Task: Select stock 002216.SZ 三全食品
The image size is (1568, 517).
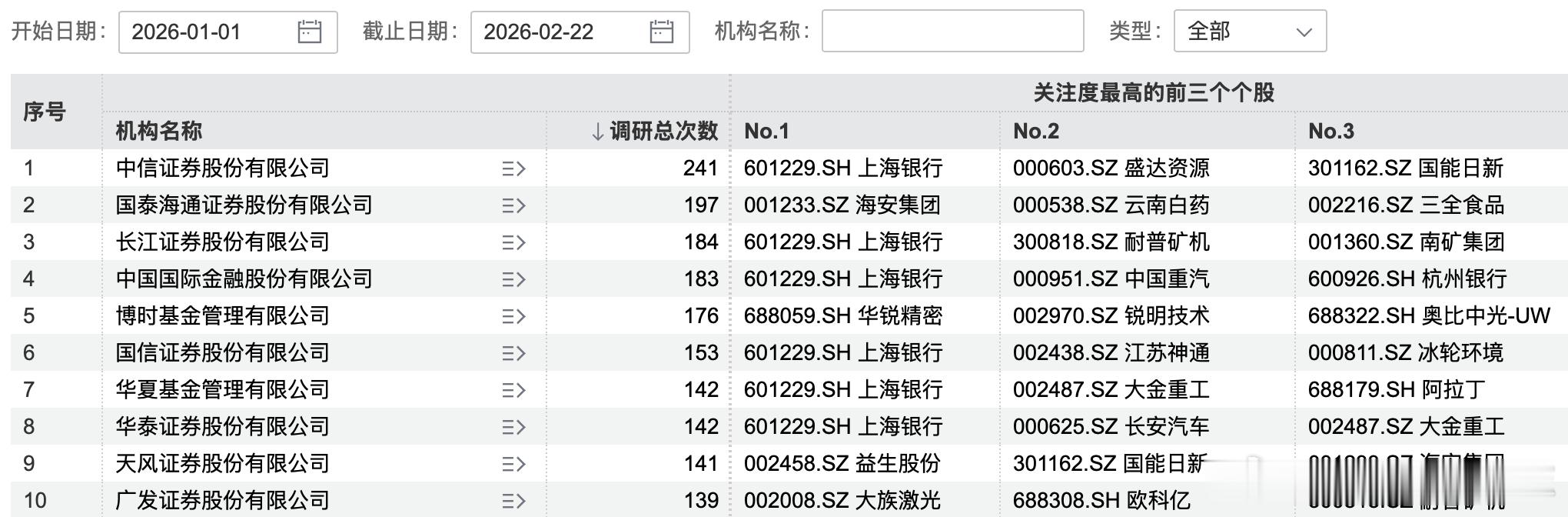Action: point(1406,205)
